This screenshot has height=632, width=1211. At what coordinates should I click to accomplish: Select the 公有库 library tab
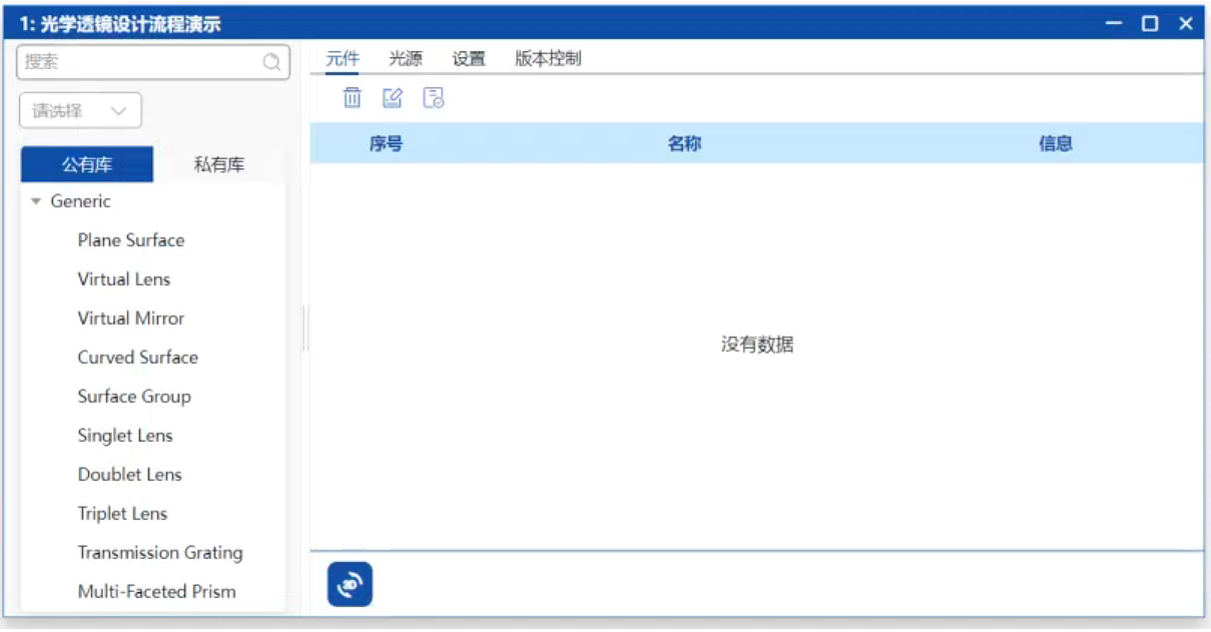click(87, 165)
